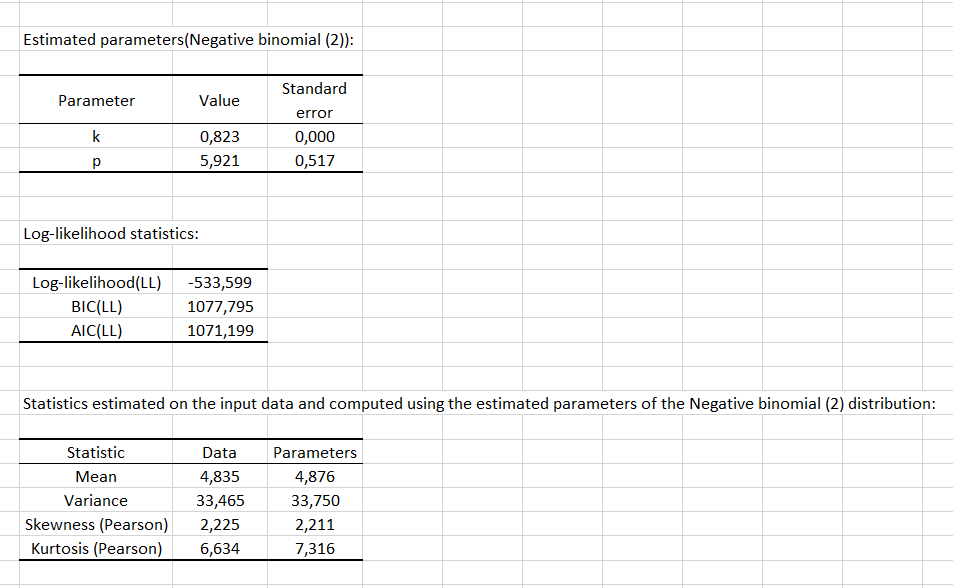This screenshot has width=953, height=588.
Task: Click the 'AIC(LL)' label cell
Action: [96, 331]
